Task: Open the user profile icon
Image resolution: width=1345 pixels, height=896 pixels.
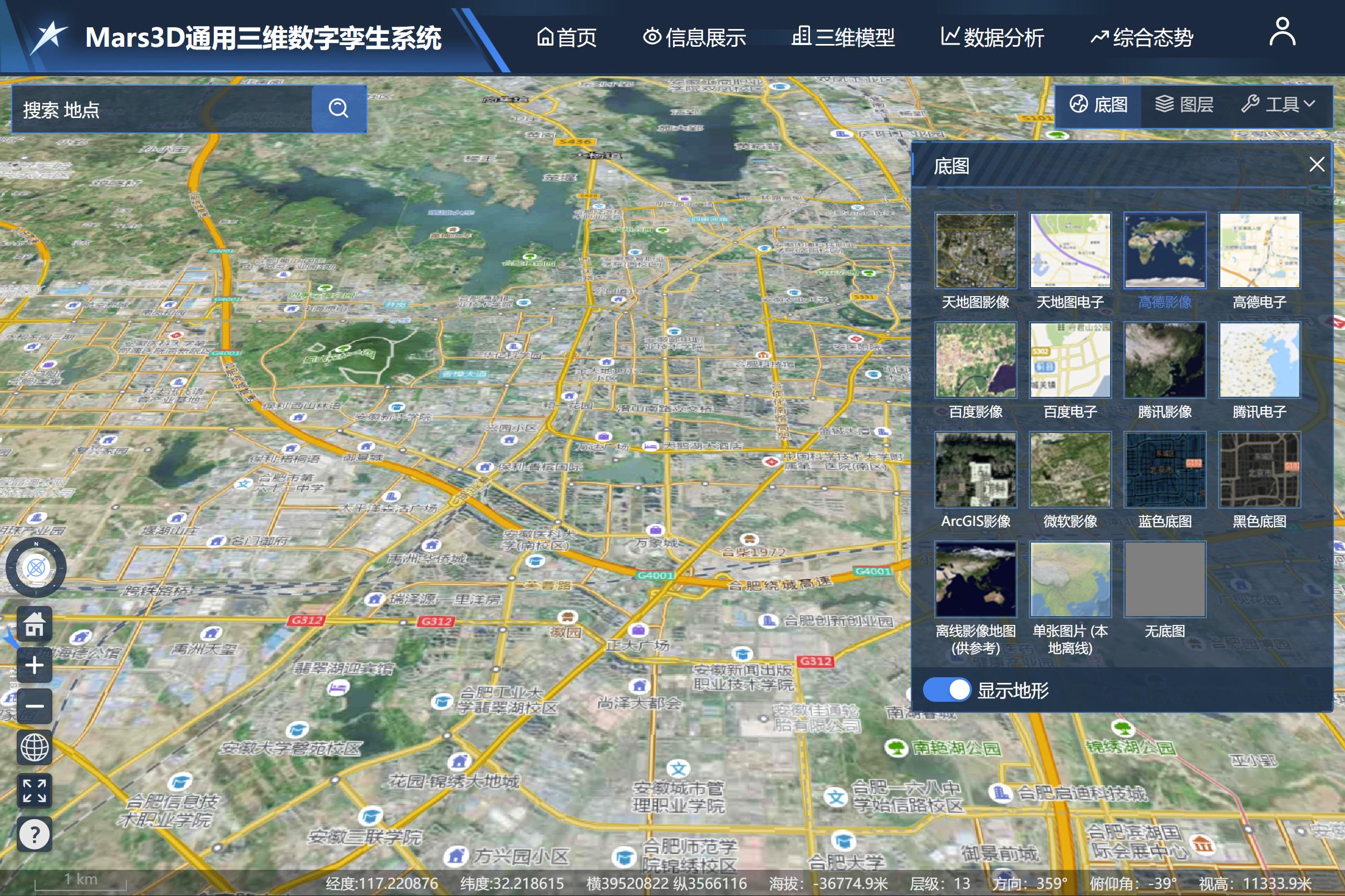Action: (1282, 33)
